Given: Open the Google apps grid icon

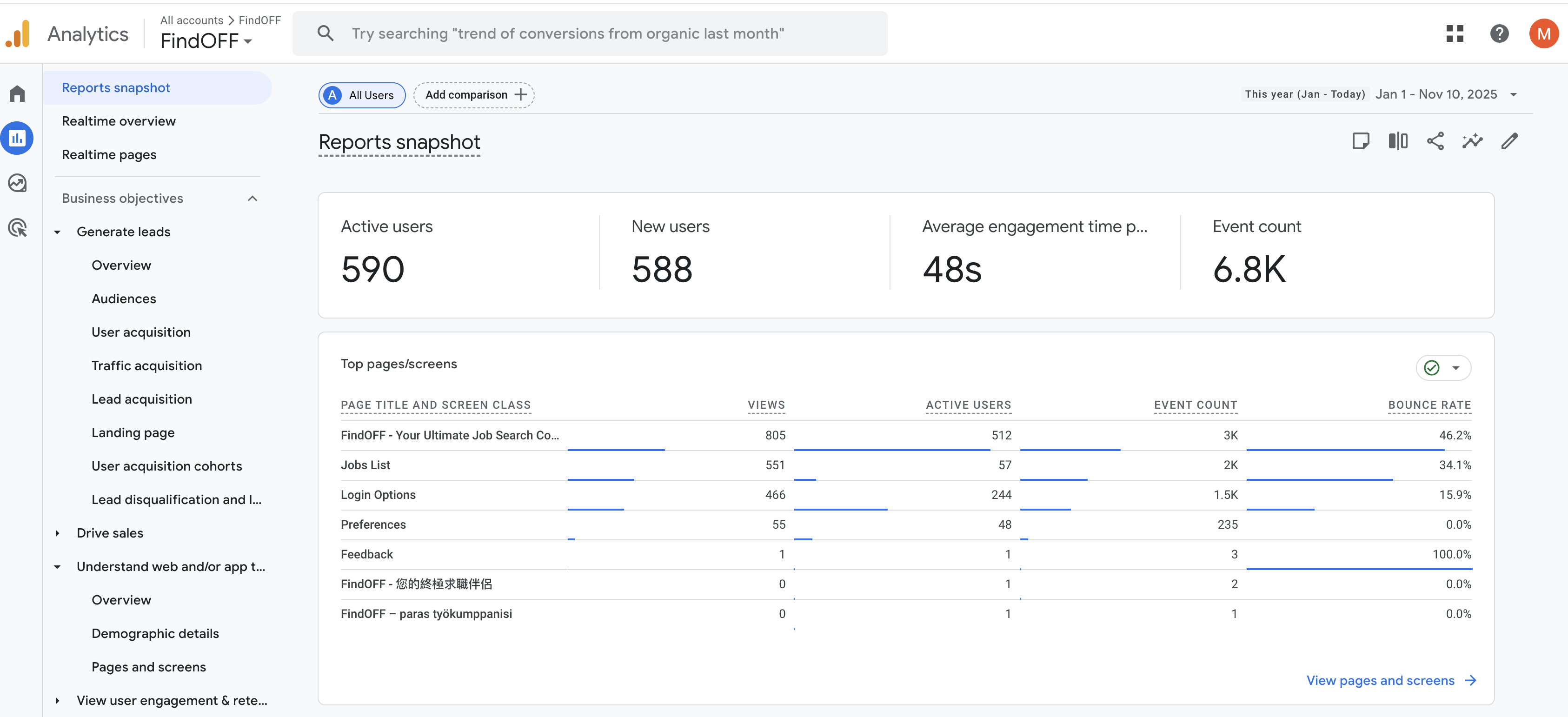Looking at the screenshot, I should pos(1454,33).
